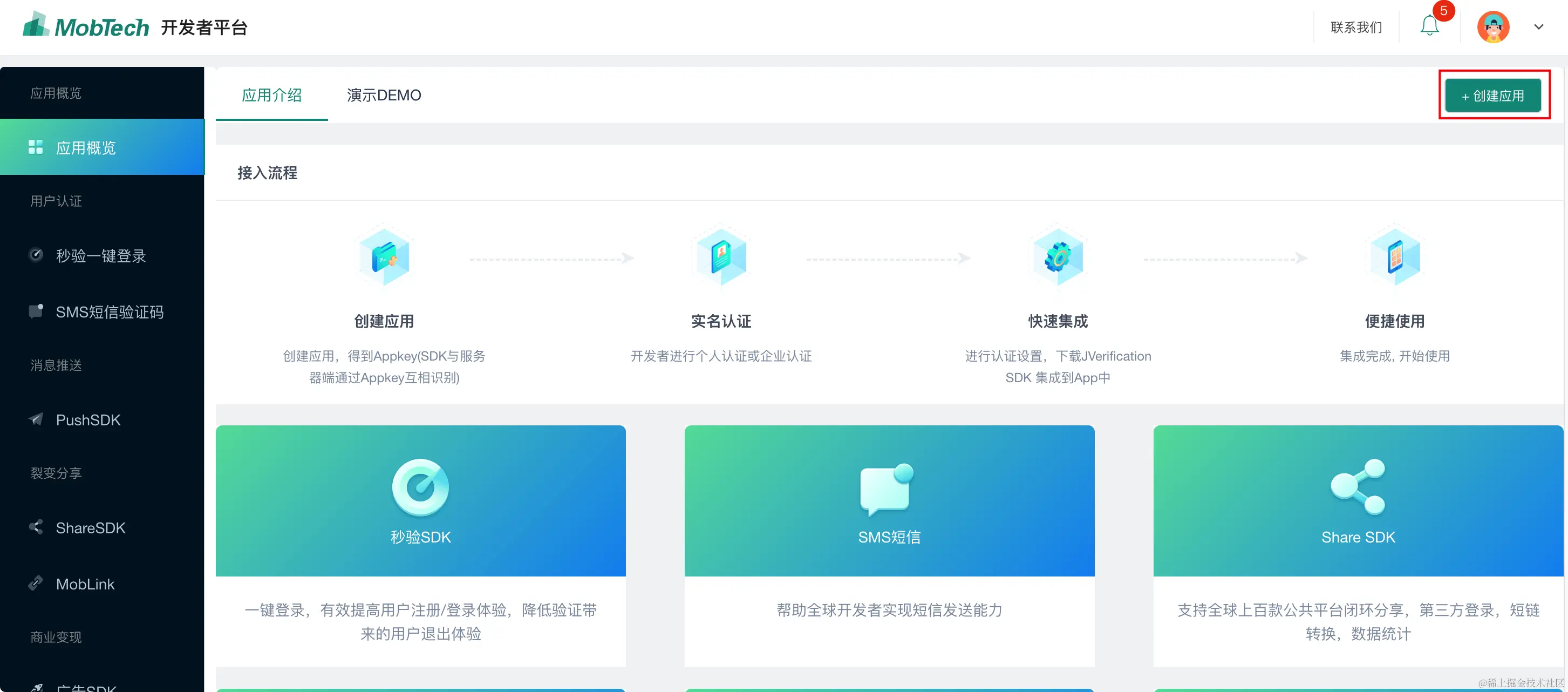
Task: Click the 实名认证 step icon
Action: point(721,257)
